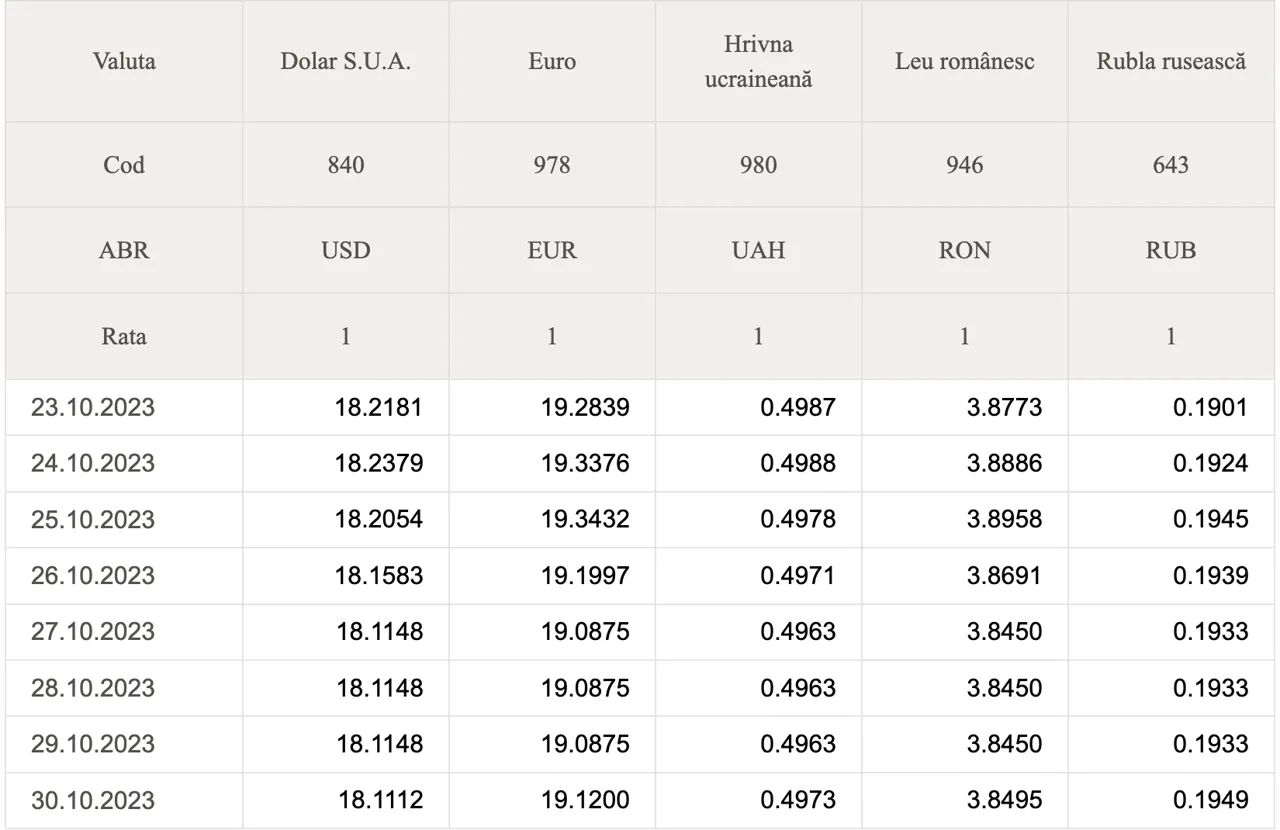Select UAH rate 0.4987
This screenshot has height=830, width=1280.
(x=797, y=408)
